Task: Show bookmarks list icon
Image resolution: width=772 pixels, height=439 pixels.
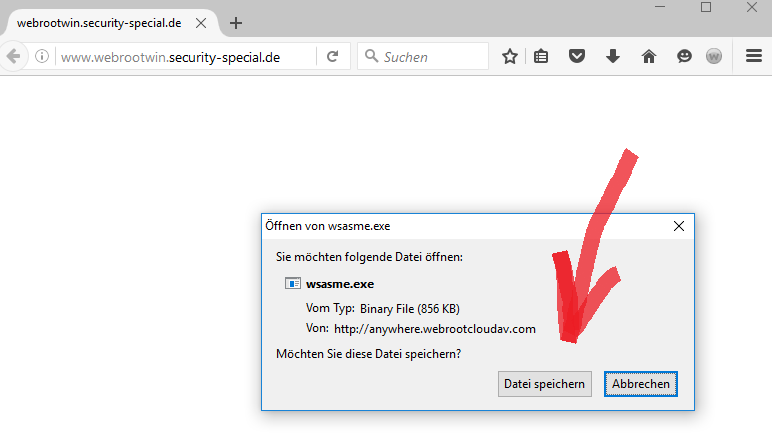Action: pos(541,57)
